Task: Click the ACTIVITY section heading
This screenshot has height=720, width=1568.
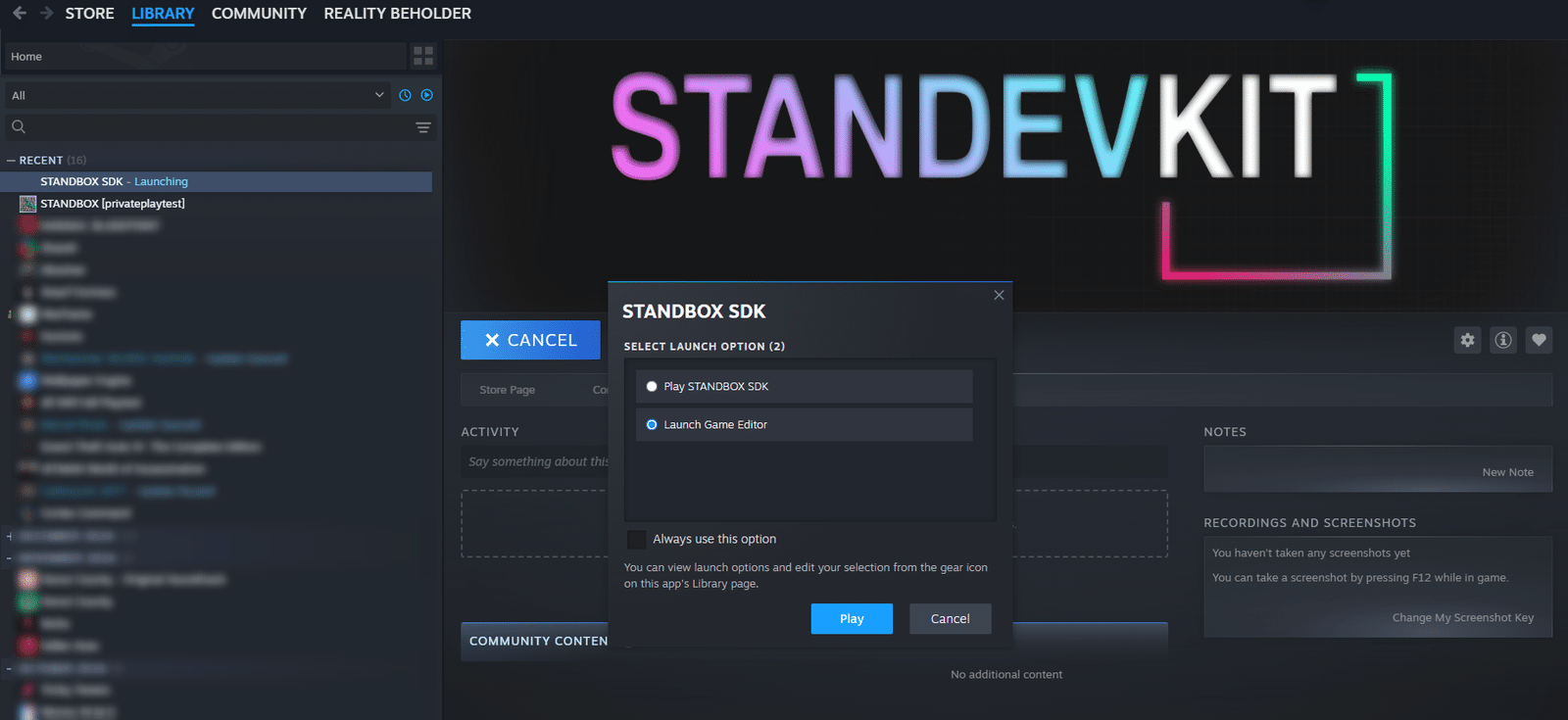Action: click(x=490, y=432)
